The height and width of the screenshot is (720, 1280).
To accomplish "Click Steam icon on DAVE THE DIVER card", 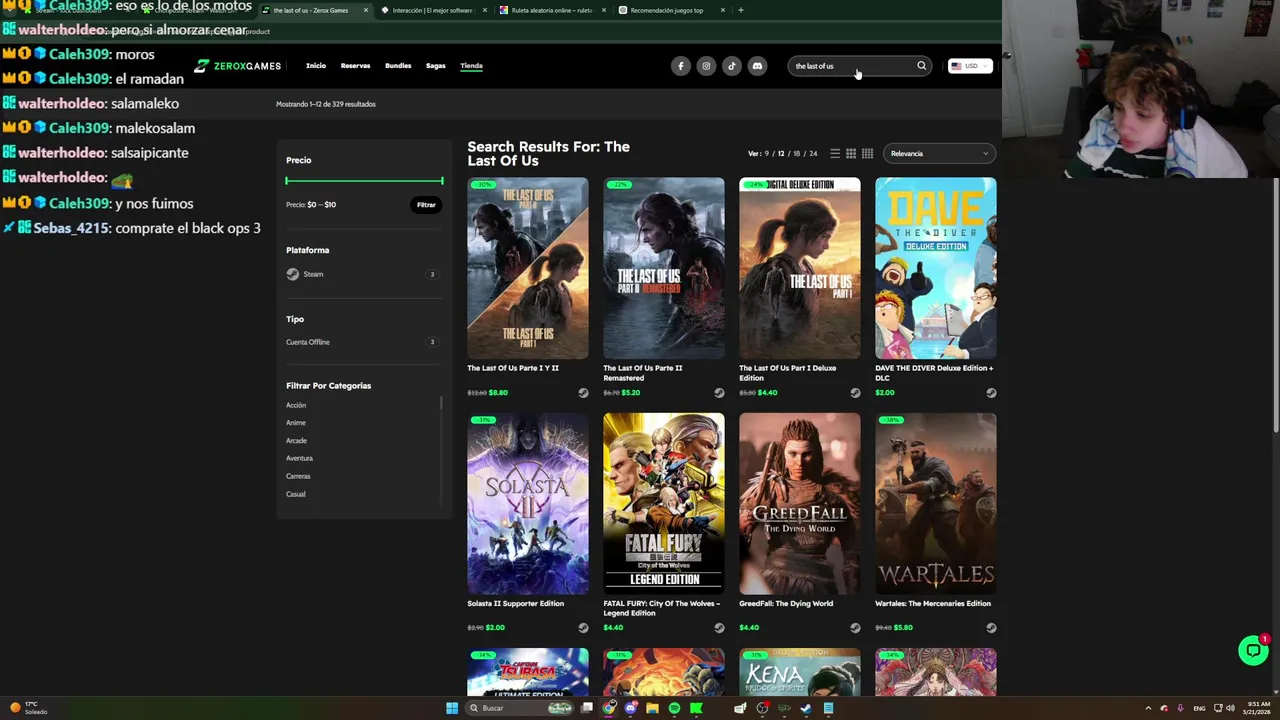I will click(991, 393).
